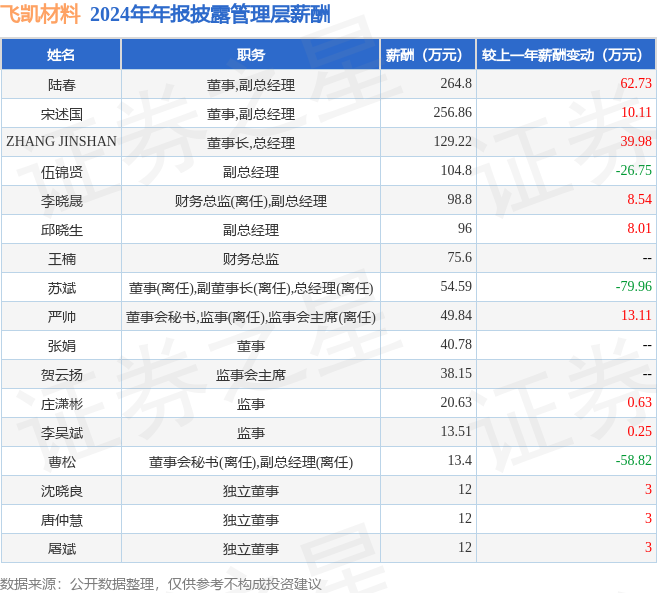
Task: Click 董事长,总经理 position cell
Action: [x=251, y=143]
